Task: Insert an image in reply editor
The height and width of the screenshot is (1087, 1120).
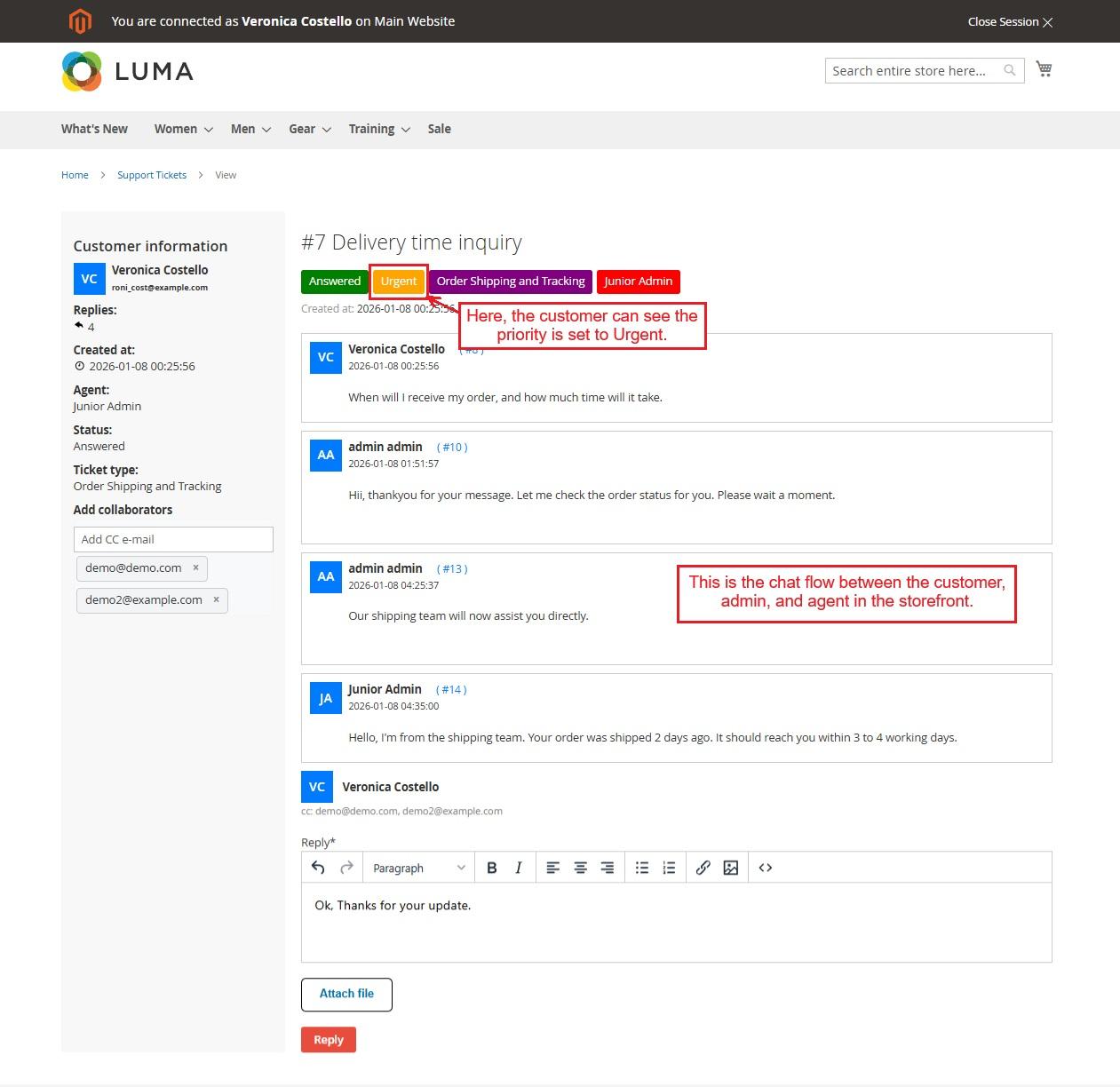Action: click(x=730, y=868)
